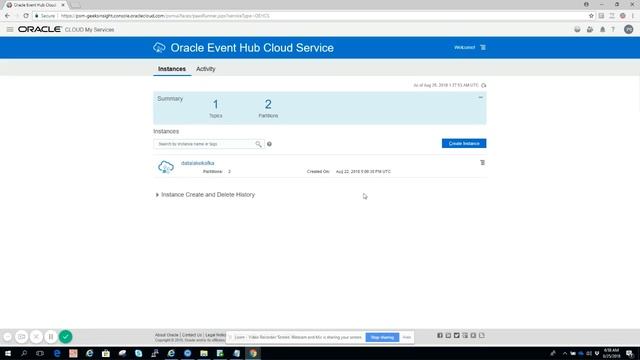Click the Partitions count 2
Viewport: 640px width, 360px height.
pyautogui.click(x=268, y=104)
